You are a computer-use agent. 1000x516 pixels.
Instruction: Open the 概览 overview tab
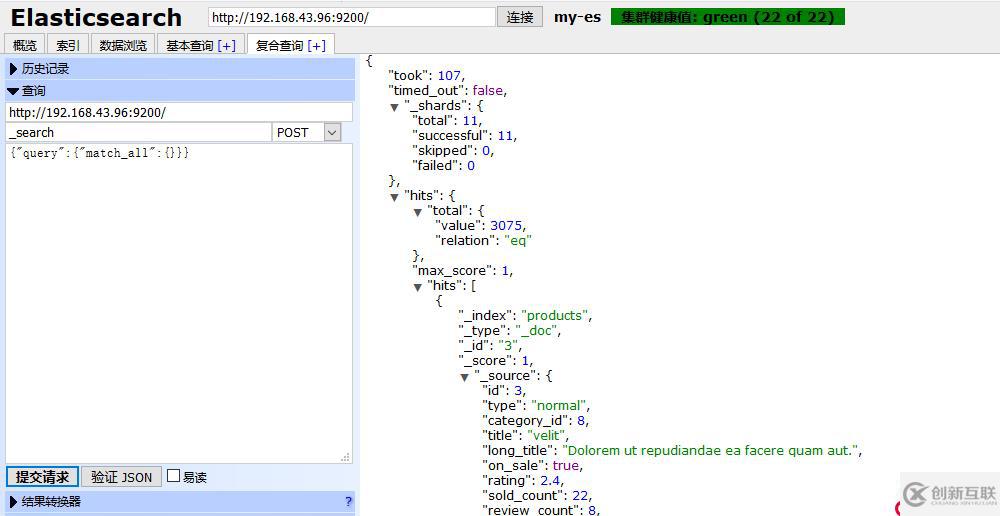pos(24,45)
